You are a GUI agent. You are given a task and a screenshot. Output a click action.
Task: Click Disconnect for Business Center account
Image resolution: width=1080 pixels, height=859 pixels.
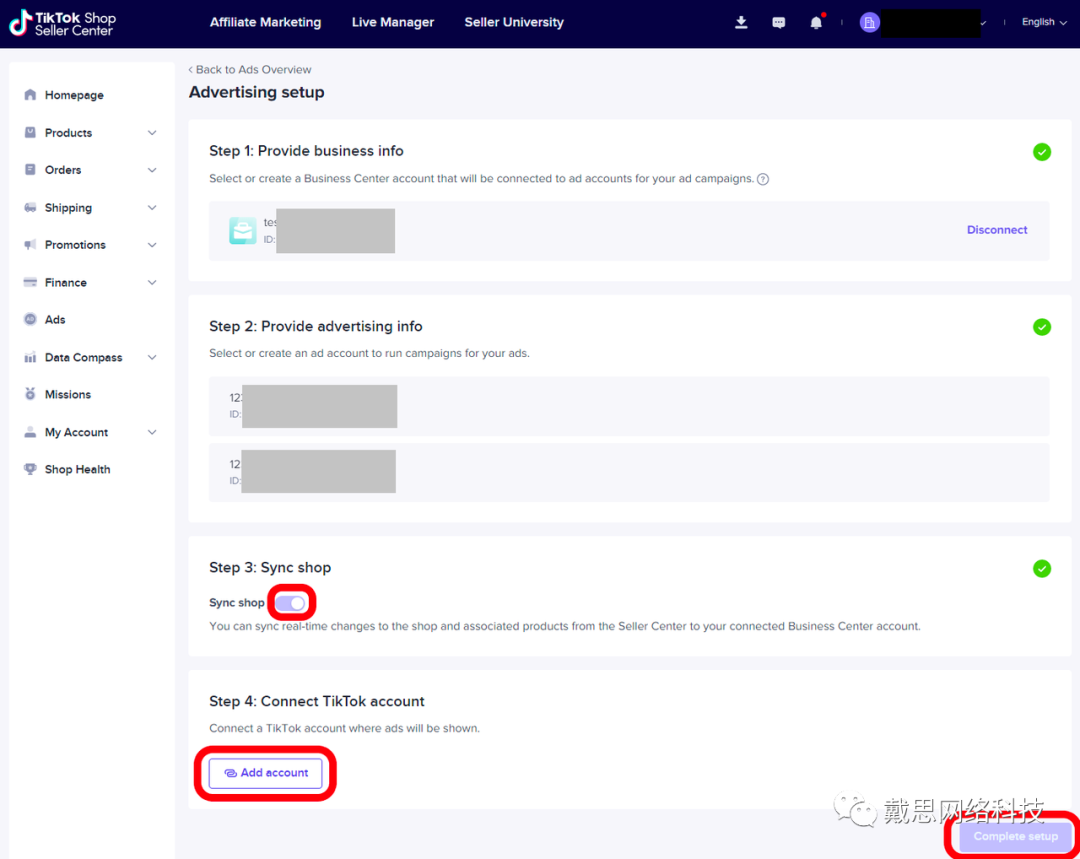click(x=997, y=230)
